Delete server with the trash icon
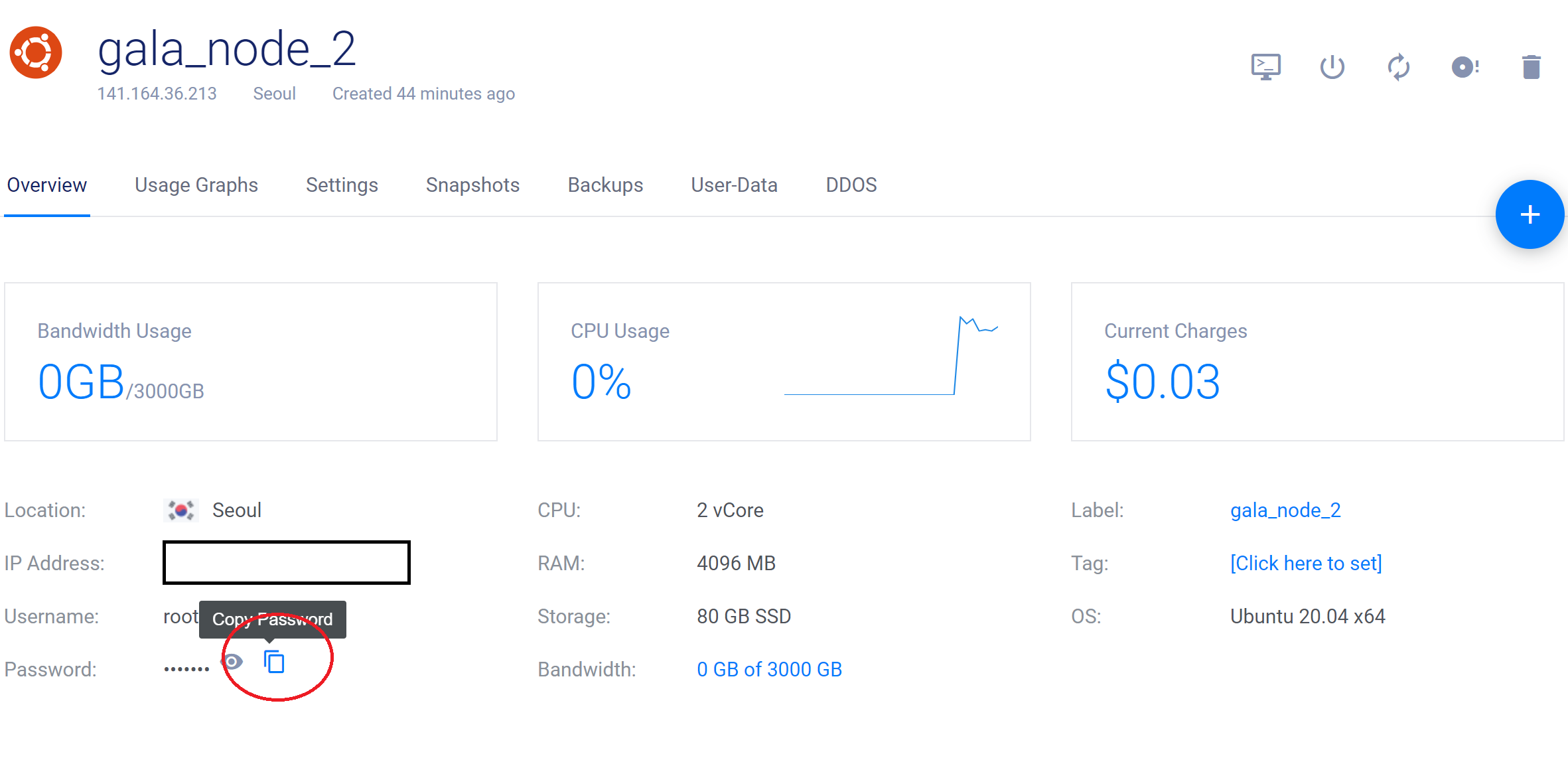This screenshot has height=768, width=1568. [1531, 67]
